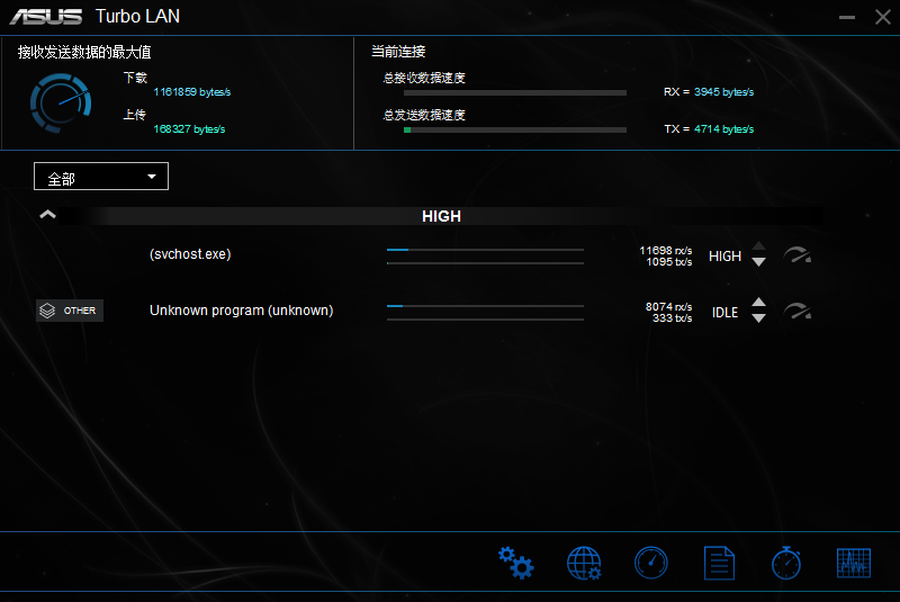Image resolution: width=900 pixels, height=602 pixels.
Task: Click the HIGH section header bar
Action: click(x=441, y=216)
